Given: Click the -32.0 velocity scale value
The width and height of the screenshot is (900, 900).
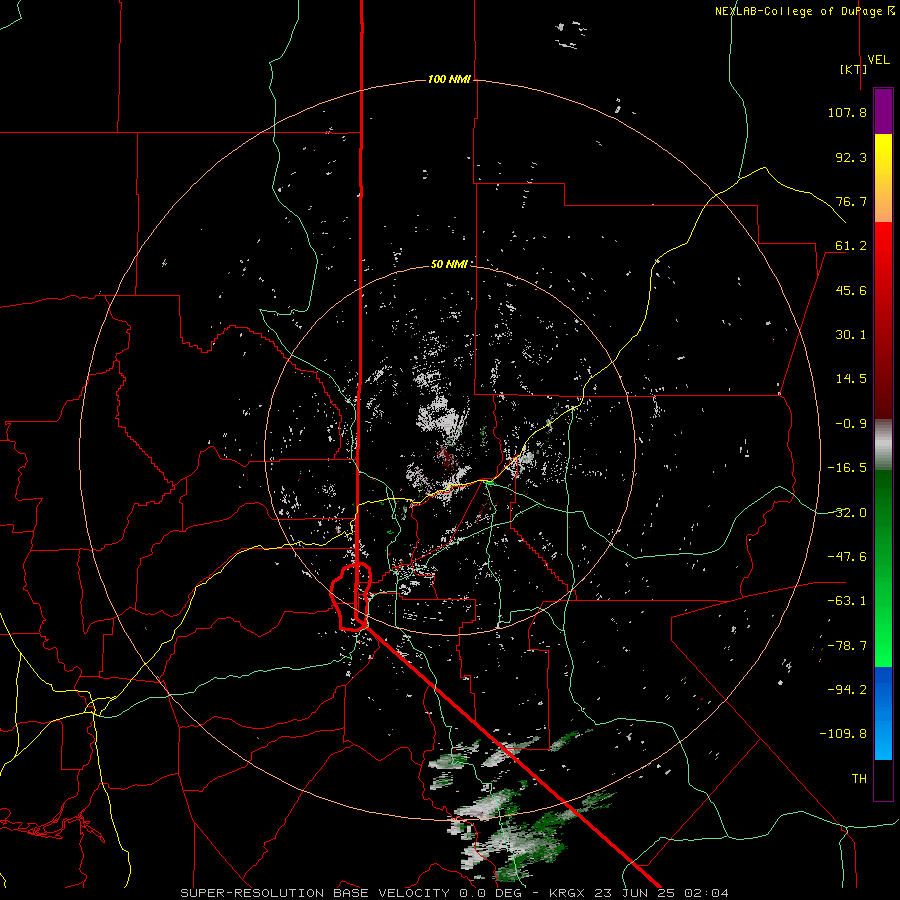Looking at the screenshot, I should pos(847,513).
